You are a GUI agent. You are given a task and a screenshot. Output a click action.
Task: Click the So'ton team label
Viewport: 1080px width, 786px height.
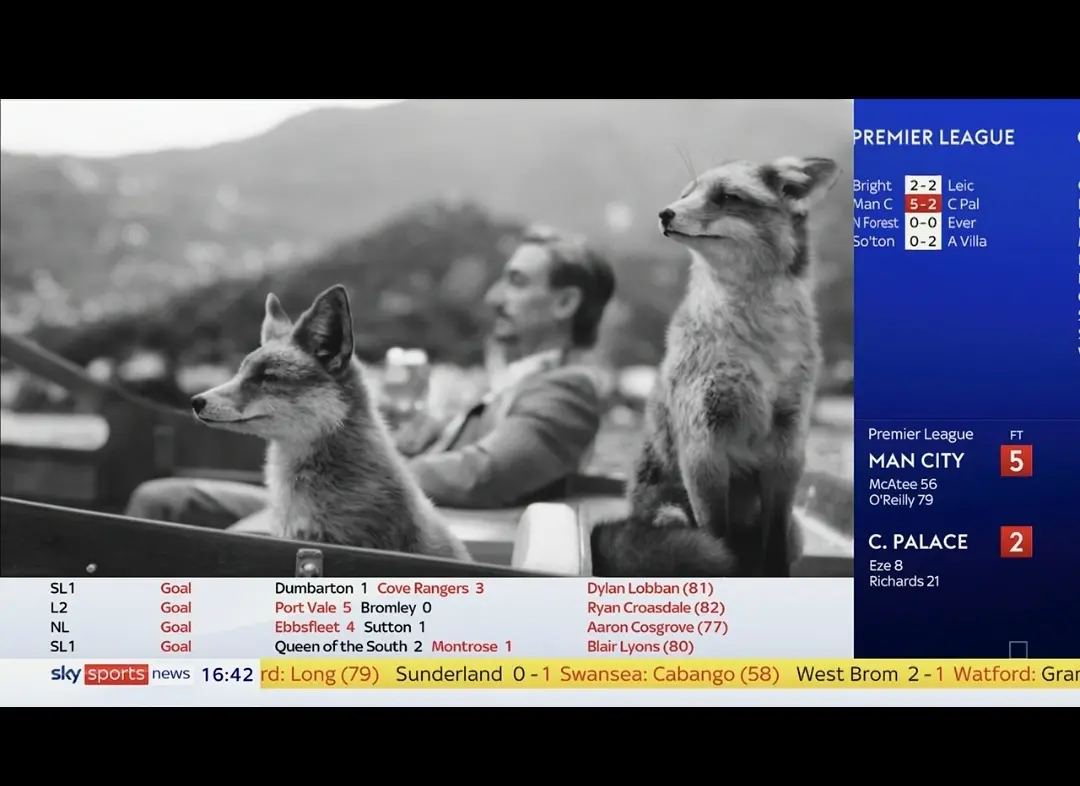[874, 241]
